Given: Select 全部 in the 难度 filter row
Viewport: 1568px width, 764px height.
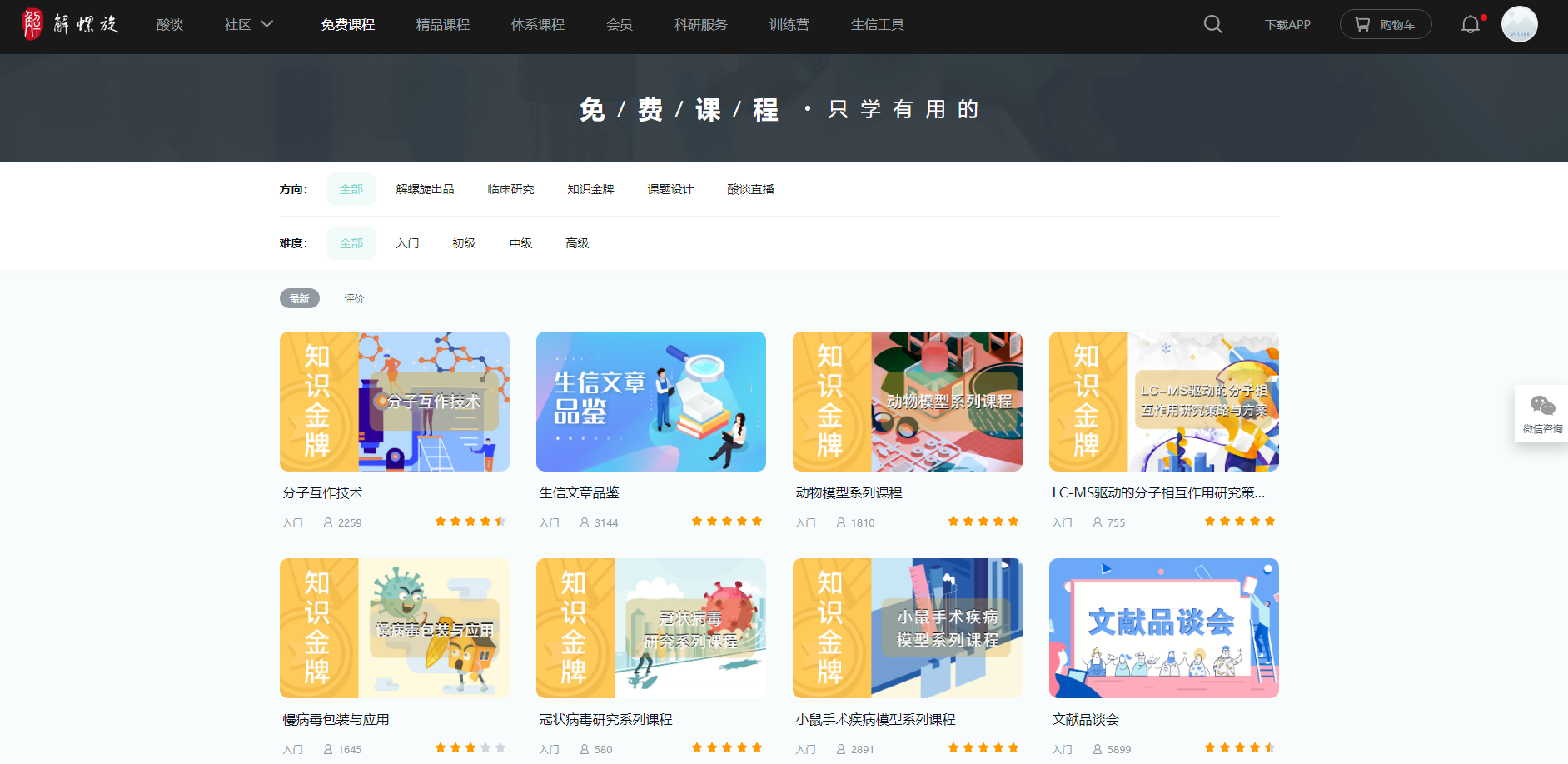Looking at the screenshot, I should [351, 243].
